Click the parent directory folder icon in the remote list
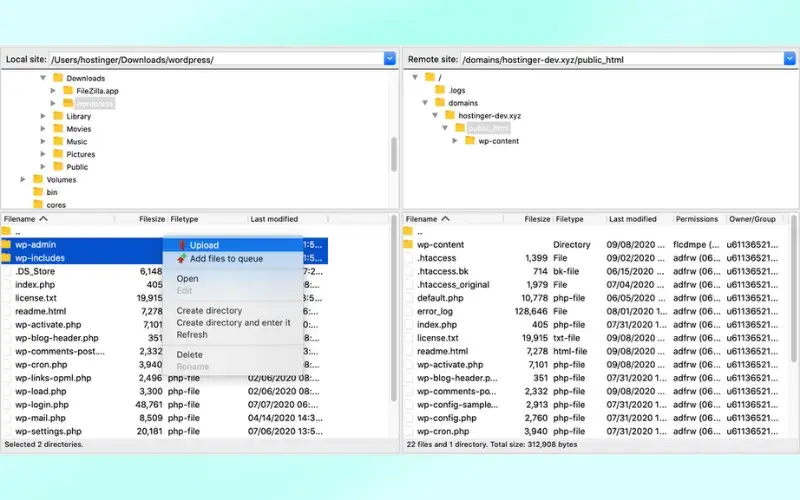800x500 pixels. click(x=408, y=231)
